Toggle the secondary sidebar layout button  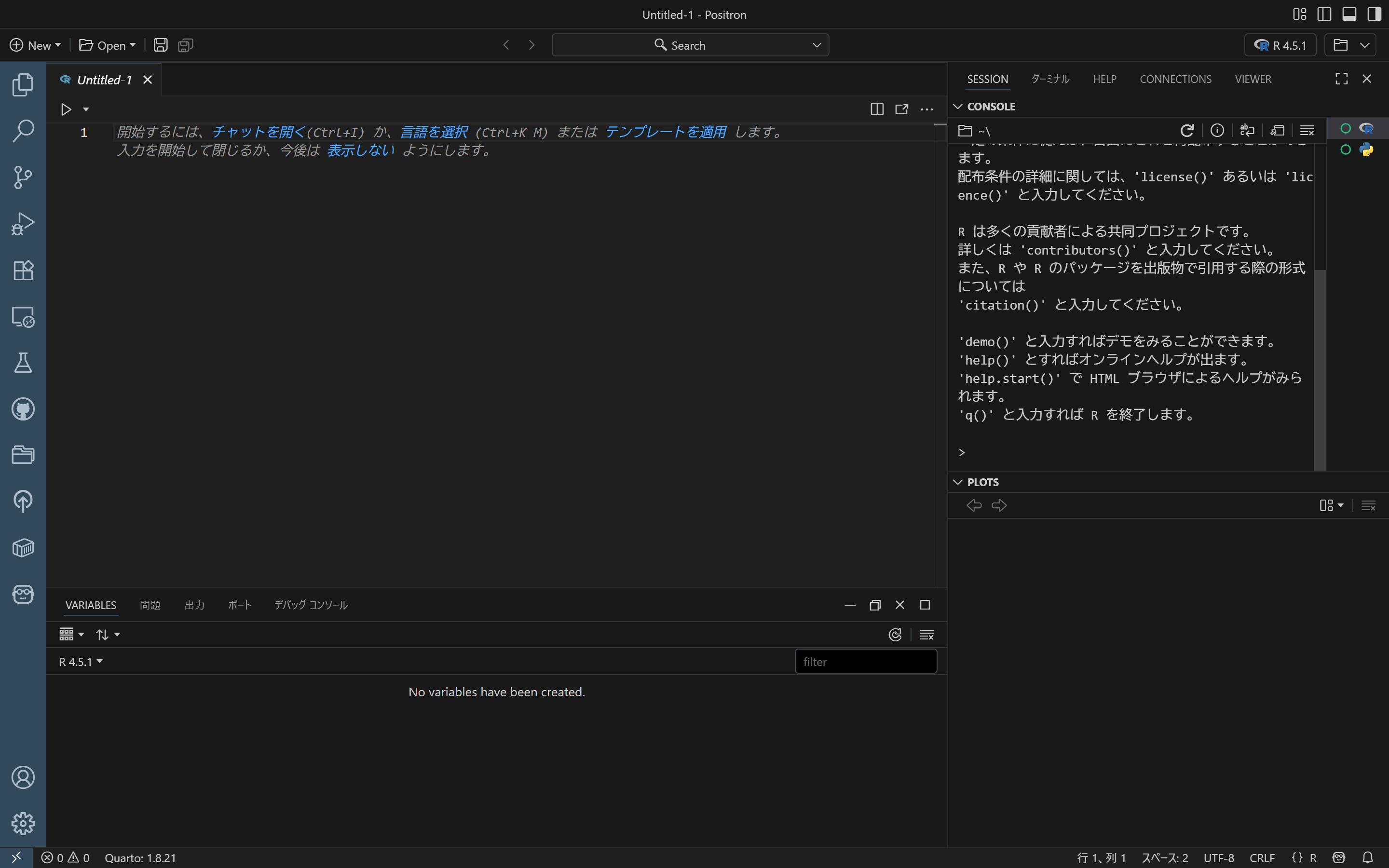(1374, 14)
